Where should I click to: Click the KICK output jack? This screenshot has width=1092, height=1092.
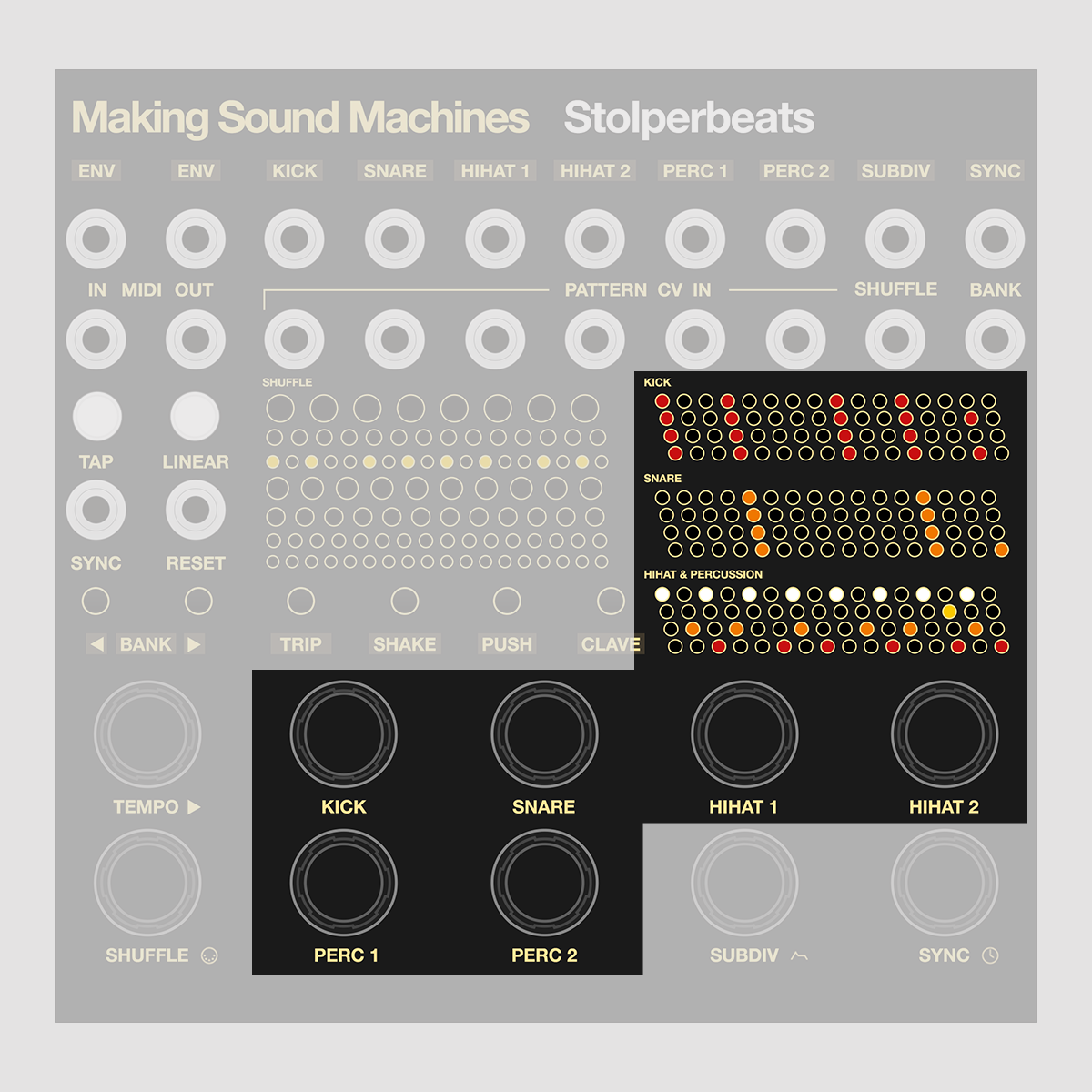tap(295, 239)
